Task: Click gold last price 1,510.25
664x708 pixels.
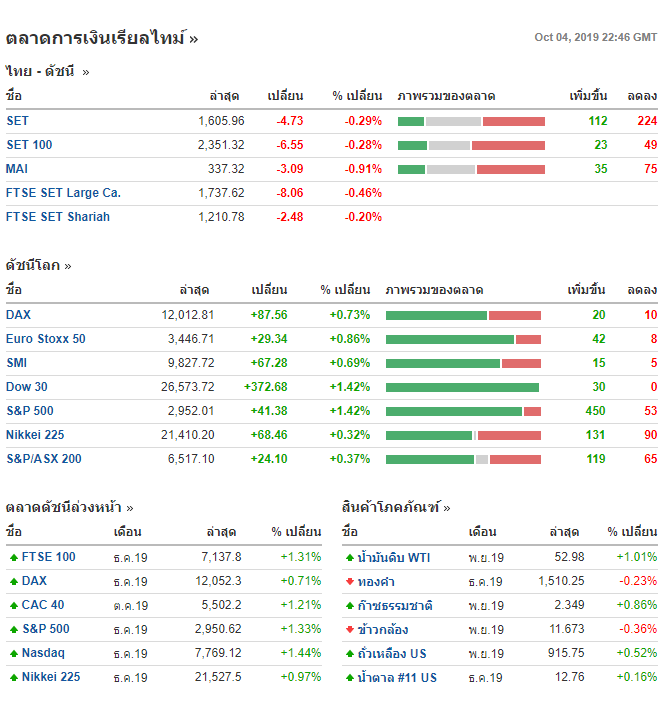Action: click(x=561, y=581)
